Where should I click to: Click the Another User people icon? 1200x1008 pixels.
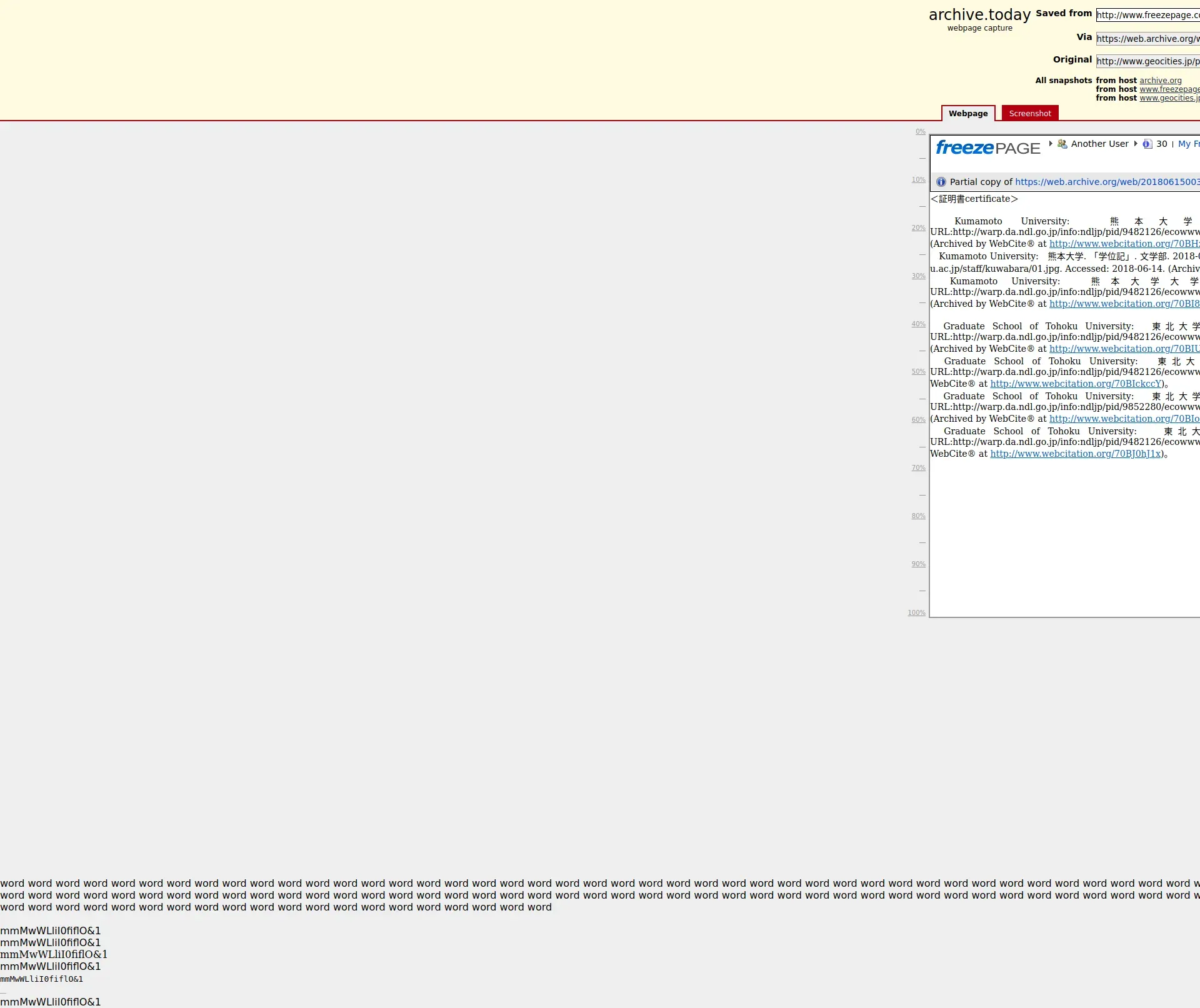(1062, 144)
